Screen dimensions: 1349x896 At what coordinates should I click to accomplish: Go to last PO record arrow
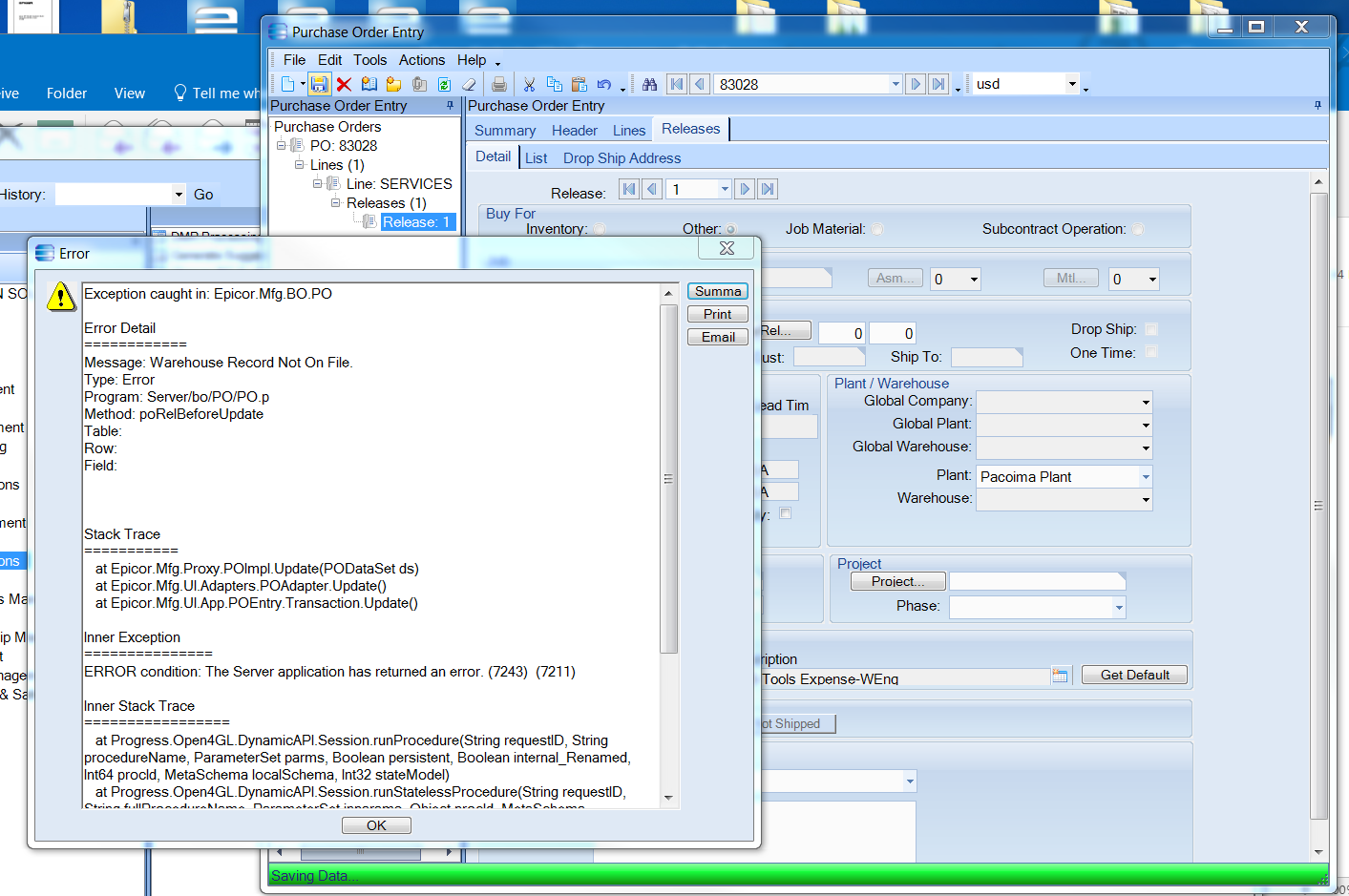click(x=938, y=84)
